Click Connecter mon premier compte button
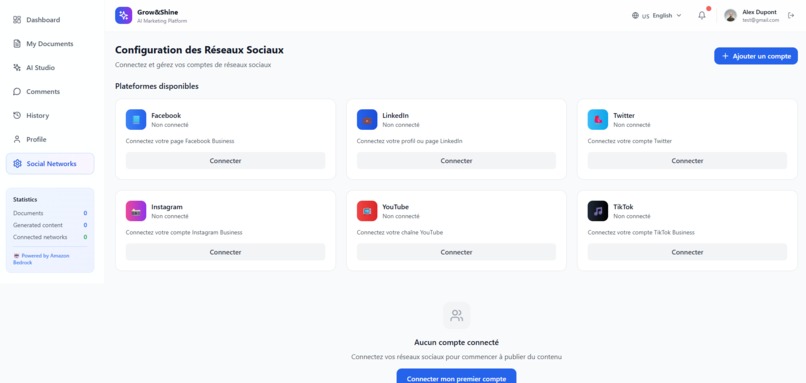 tap(456, 377)
